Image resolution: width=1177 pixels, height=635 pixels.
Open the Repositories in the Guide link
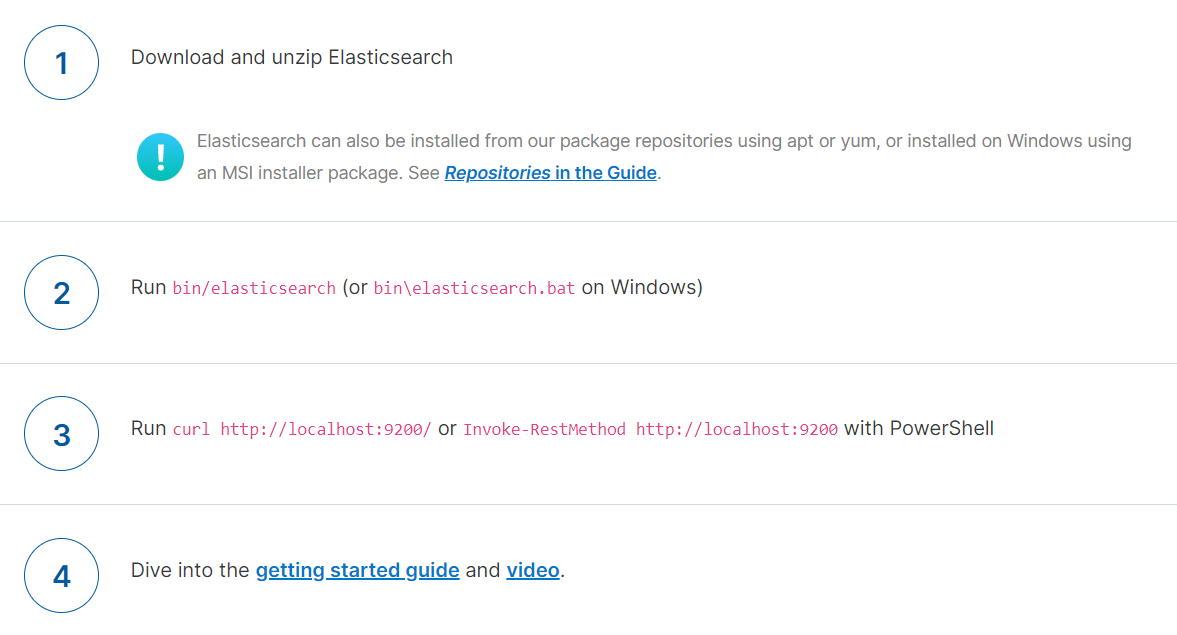coord(550,173)
